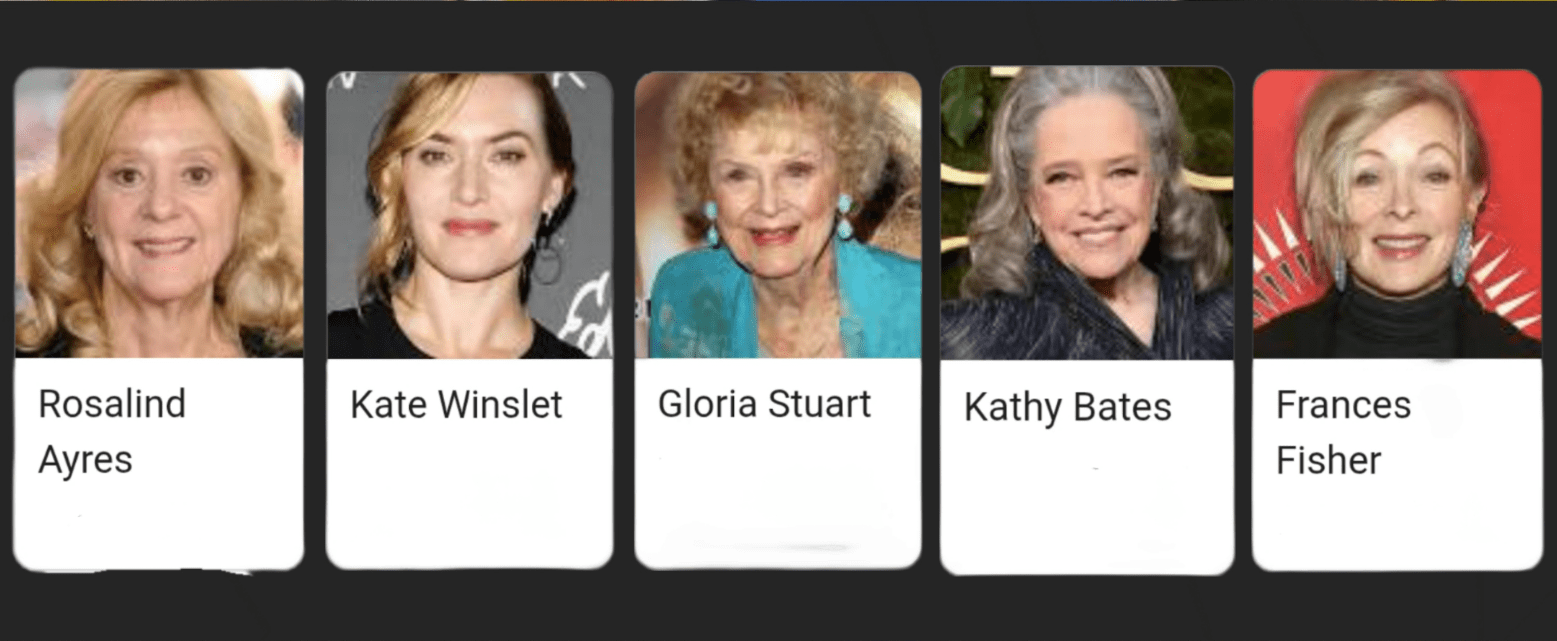Click Gloria Stuart's portrait photo
Screen dimensions: 1557x641
pos(778,214)
